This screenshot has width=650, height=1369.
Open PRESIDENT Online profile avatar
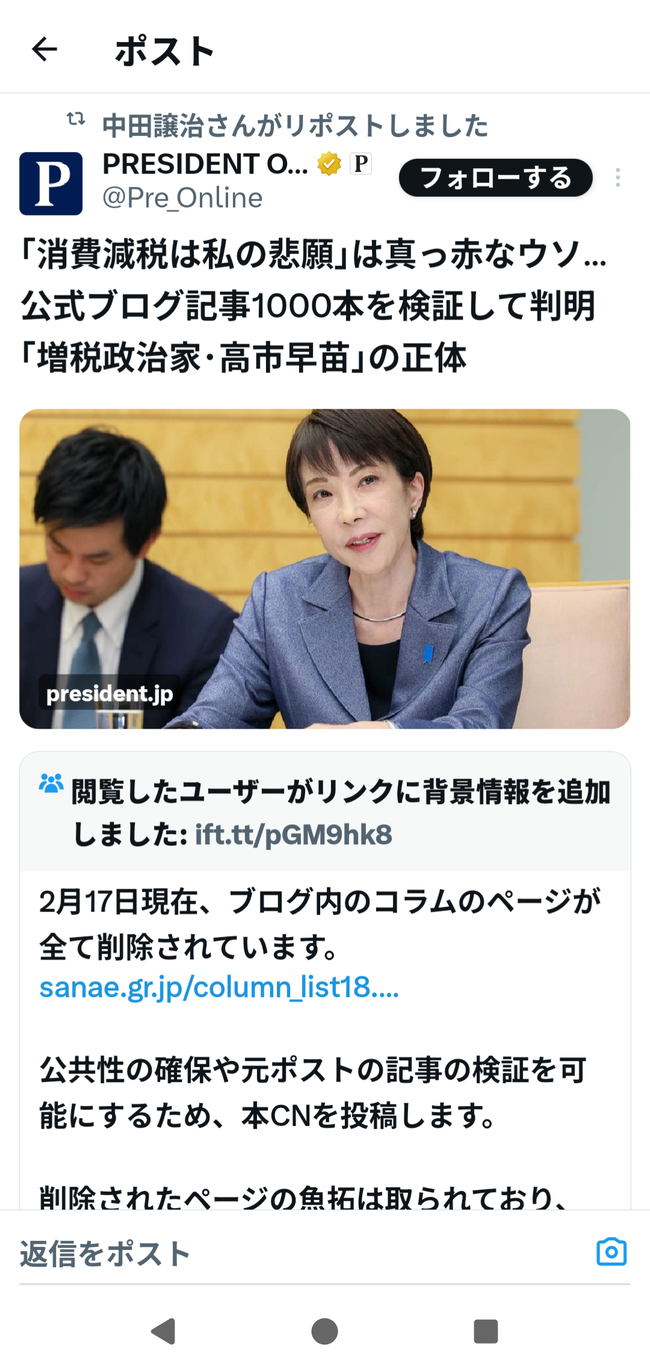[51, 183]
